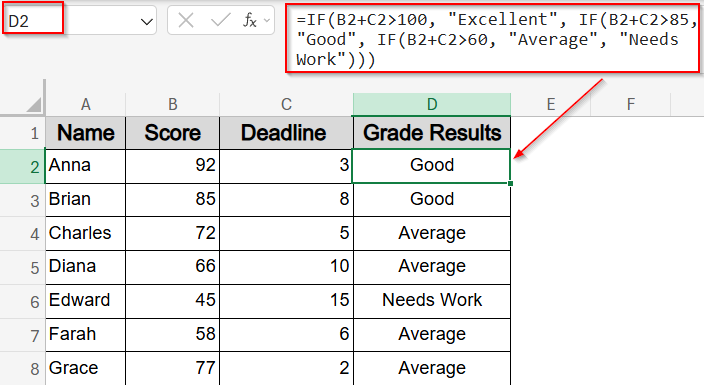Select column B header

coord(172,104)
